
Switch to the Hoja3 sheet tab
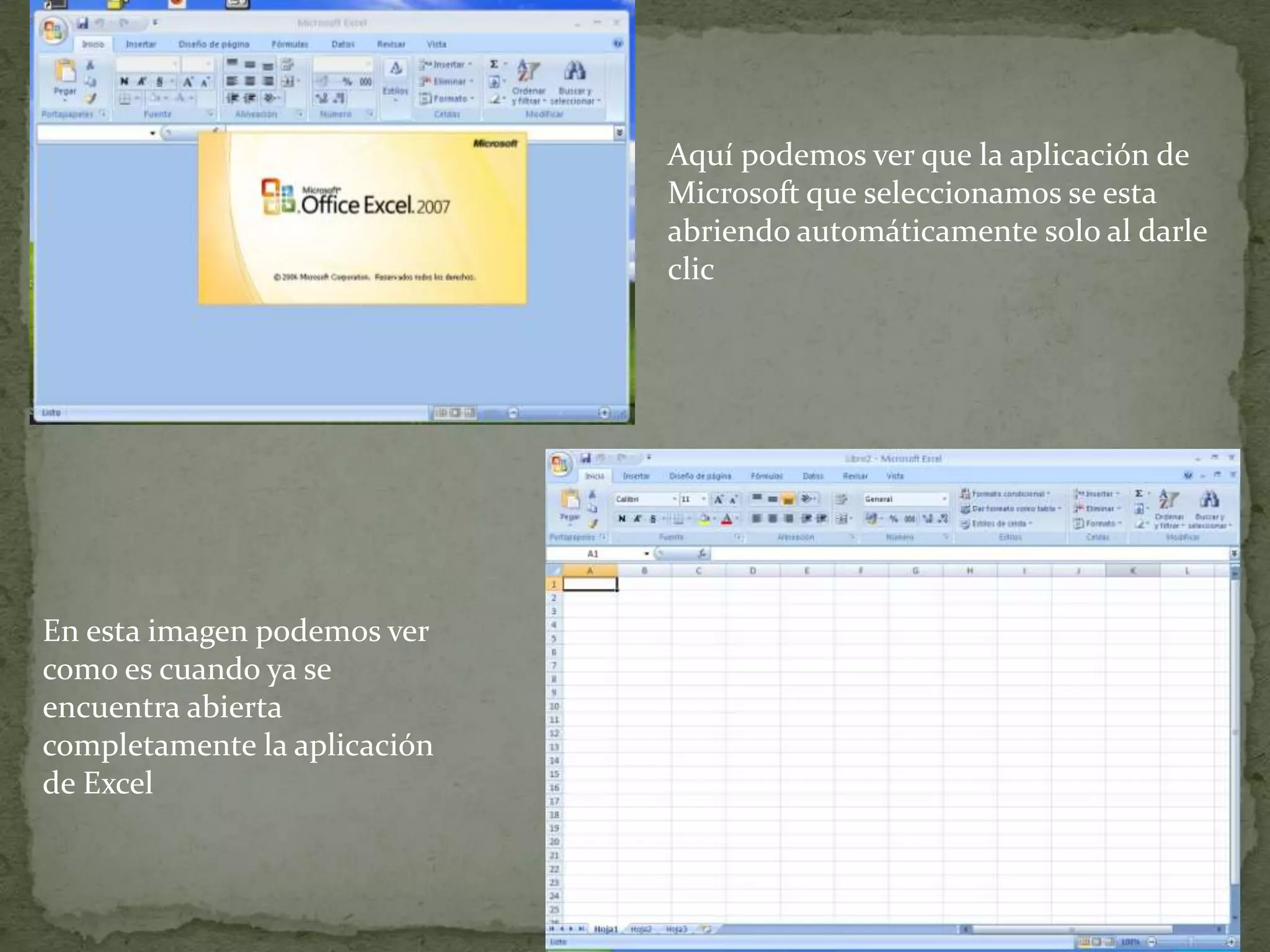coord(677,929)
